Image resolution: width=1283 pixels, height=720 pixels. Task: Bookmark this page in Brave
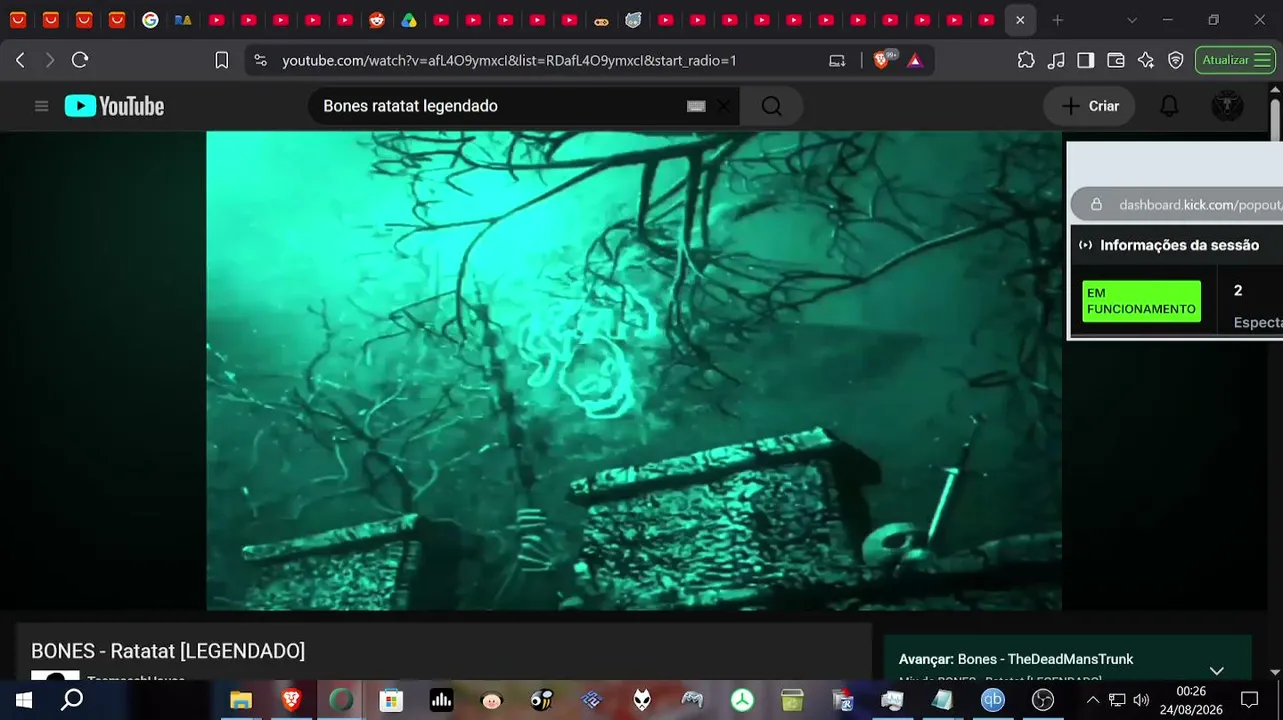(x=222, y=60)
